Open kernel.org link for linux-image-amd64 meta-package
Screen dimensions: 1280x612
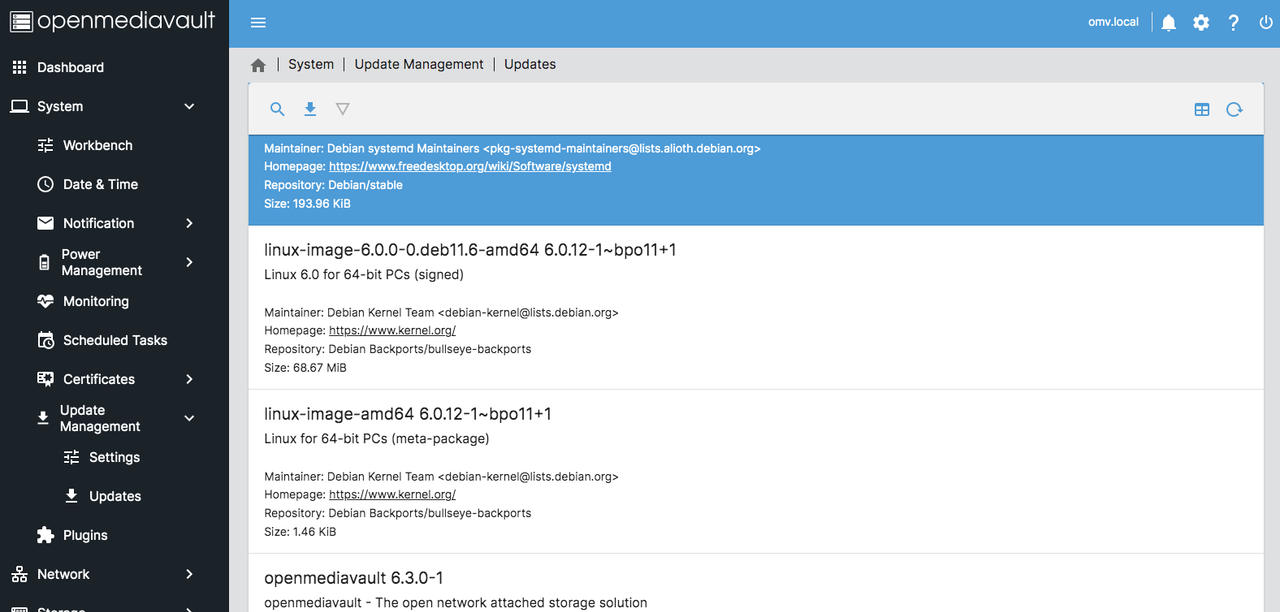[392, 494]
